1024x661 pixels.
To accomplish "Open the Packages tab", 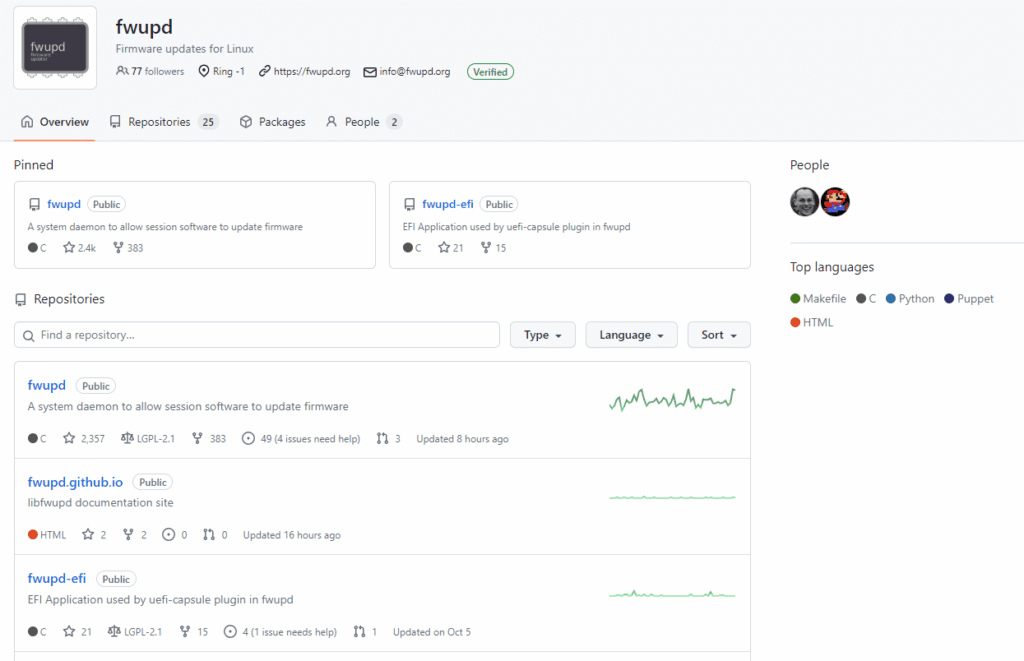I will [272, 122].
